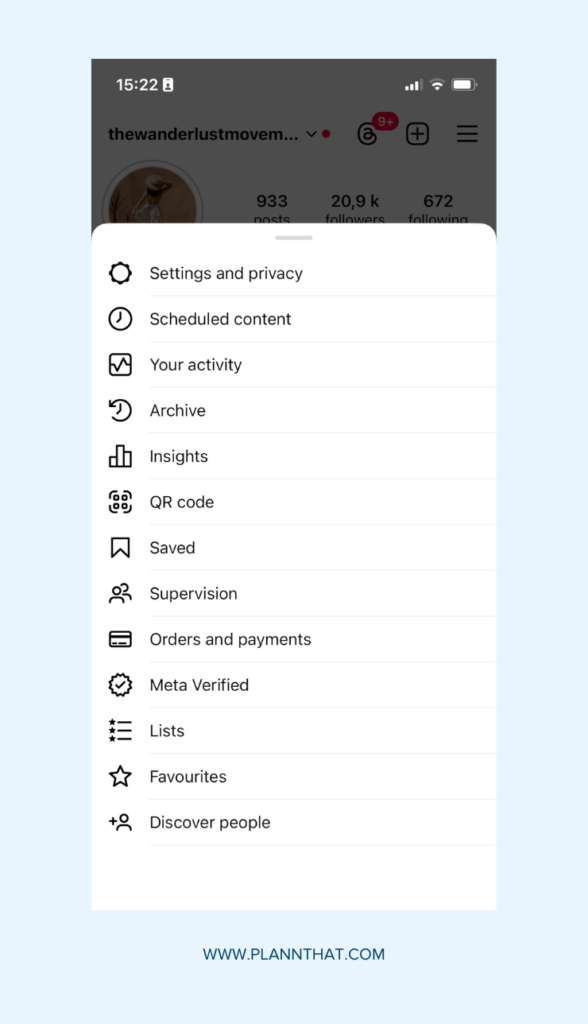
Task: Select the Supervision people icon
Action: 120,593
